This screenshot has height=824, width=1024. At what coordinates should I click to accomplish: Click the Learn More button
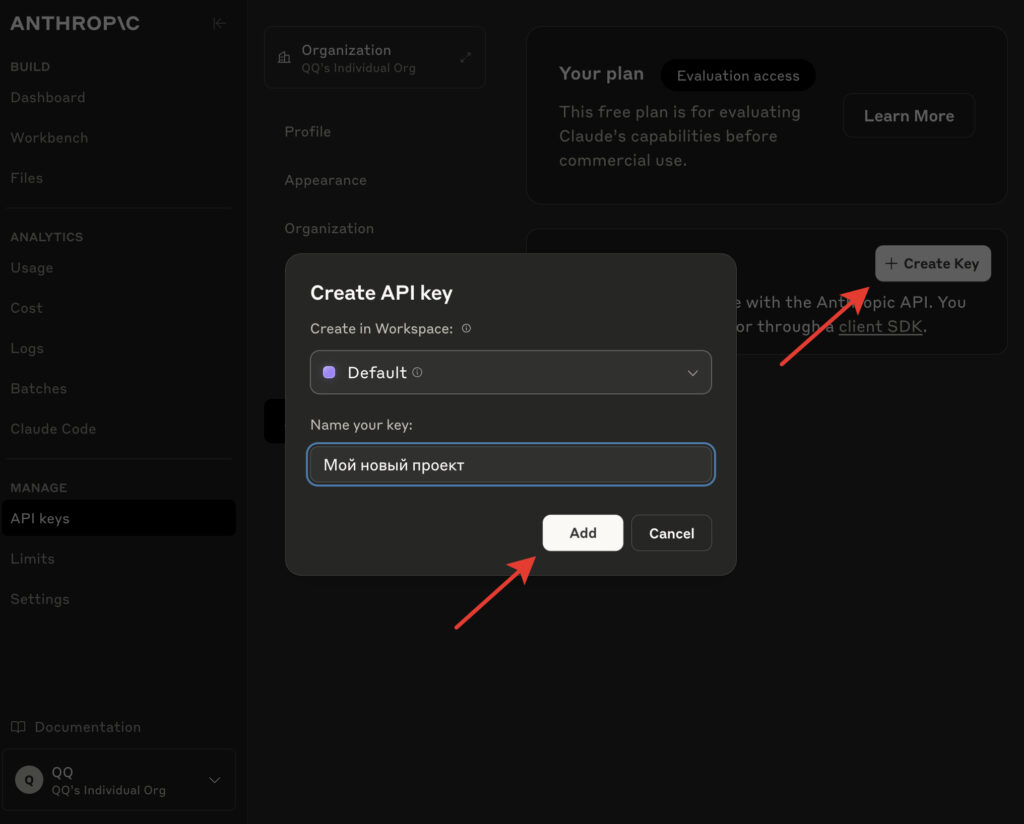pos(908,116)
